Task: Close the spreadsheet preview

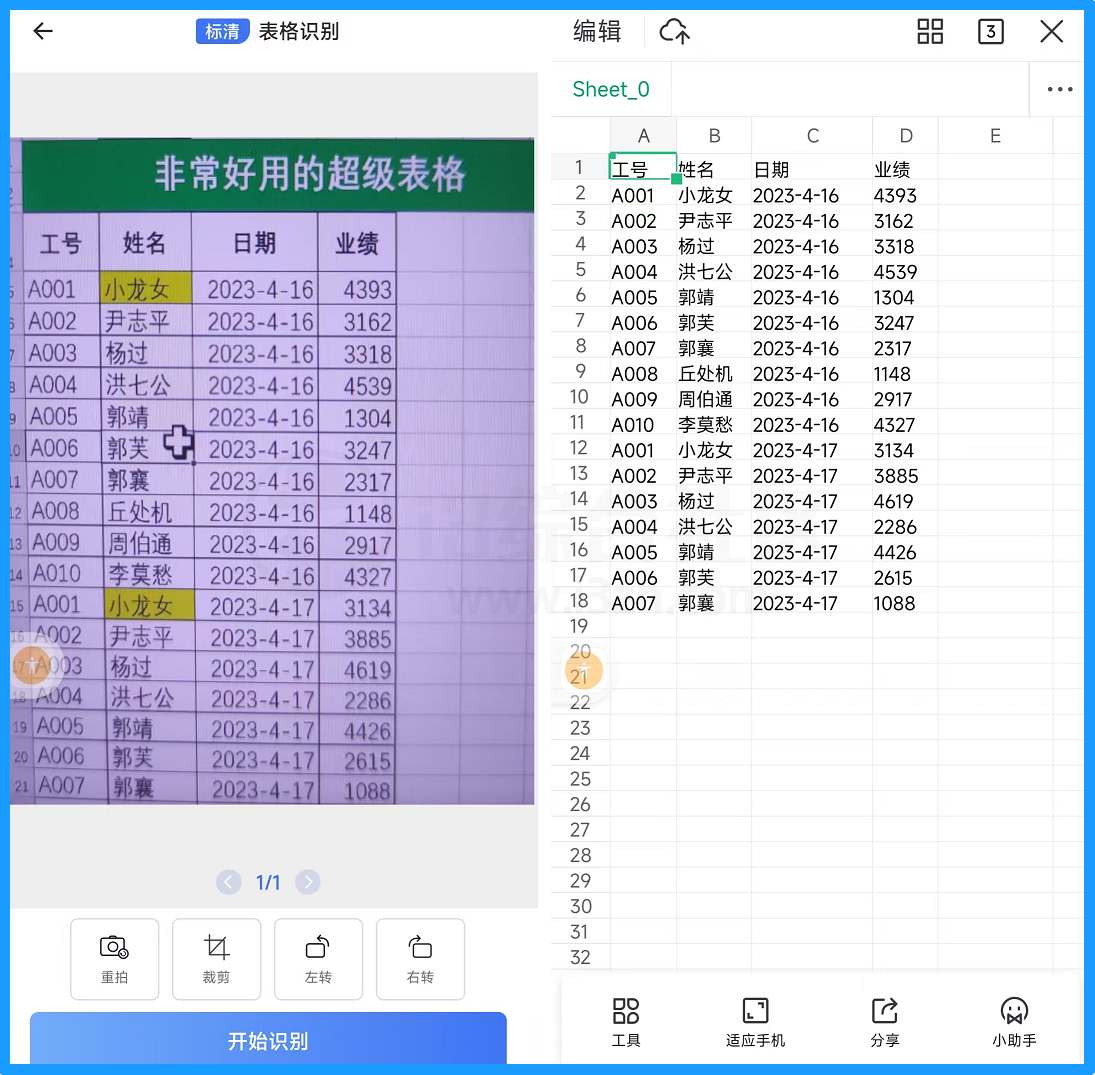Action: click(1051, 31)
